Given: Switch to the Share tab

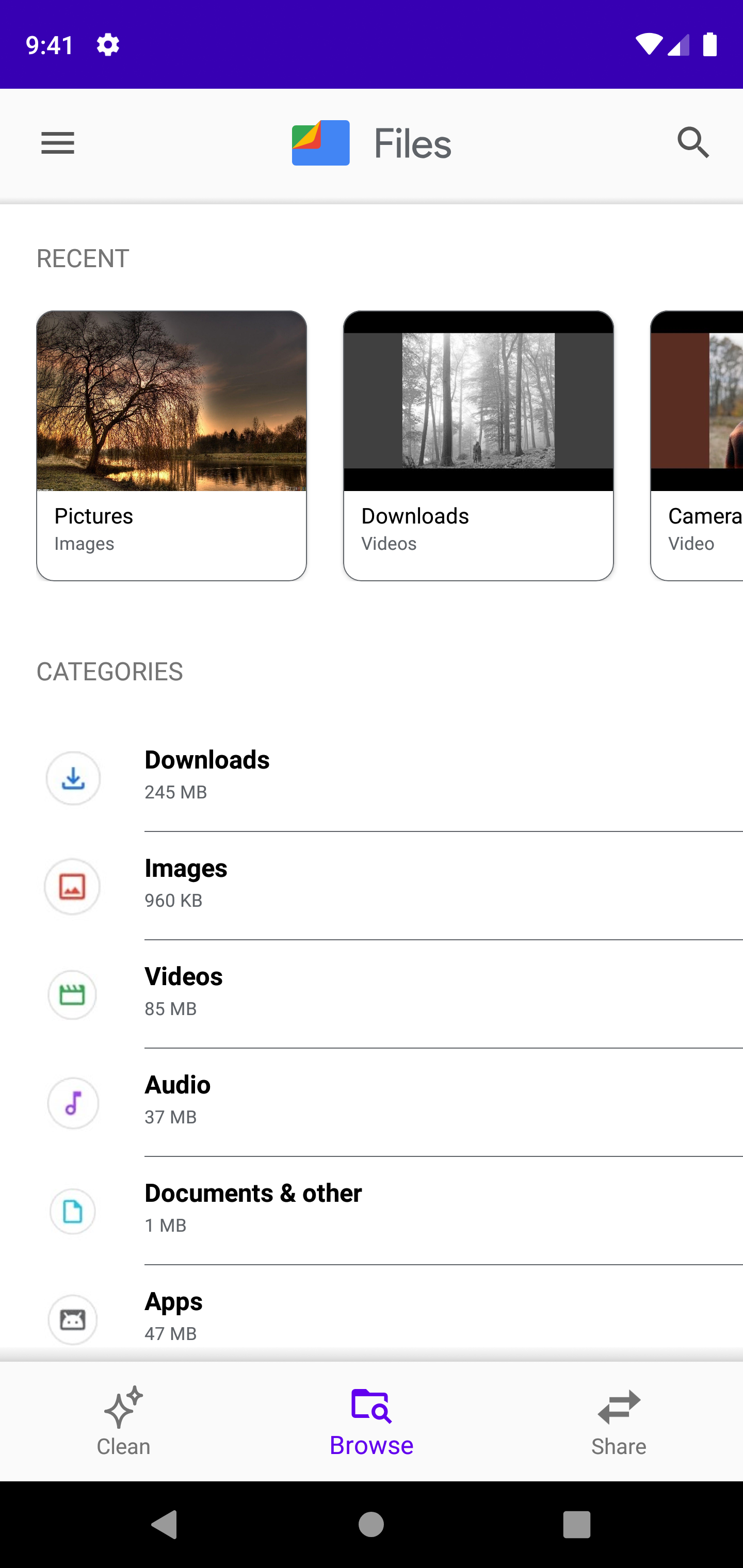Looking at the screenshot, I should pos(619,1422).
